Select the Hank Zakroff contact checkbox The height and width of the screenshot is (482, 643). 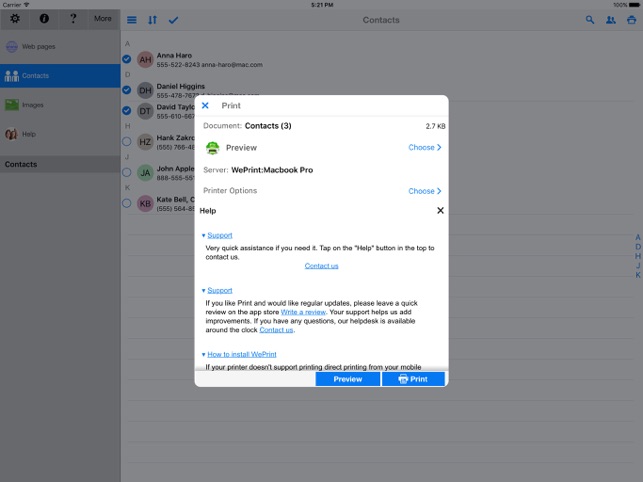127,142
